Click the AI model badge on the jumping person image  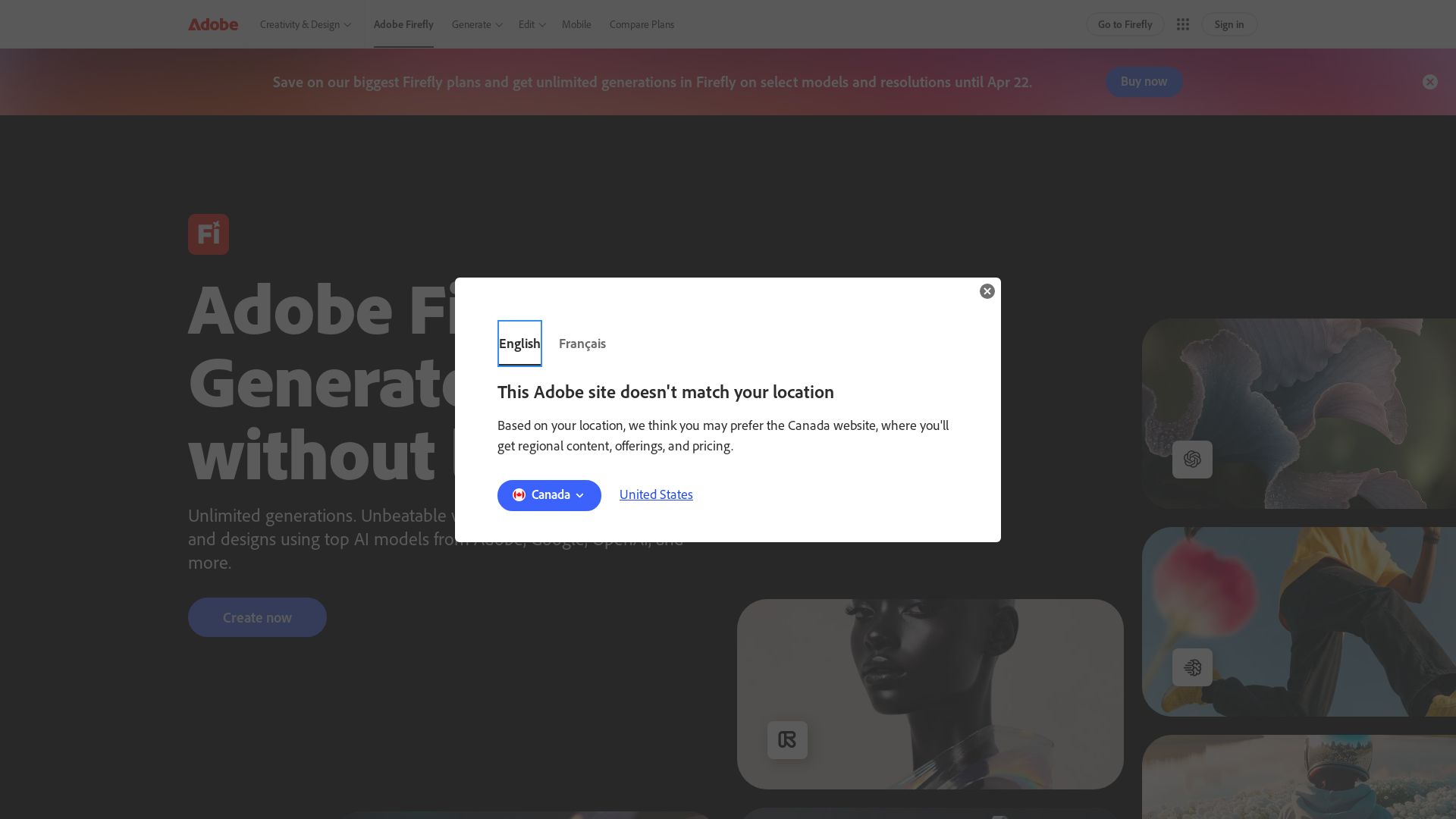tap(1191, 667)
